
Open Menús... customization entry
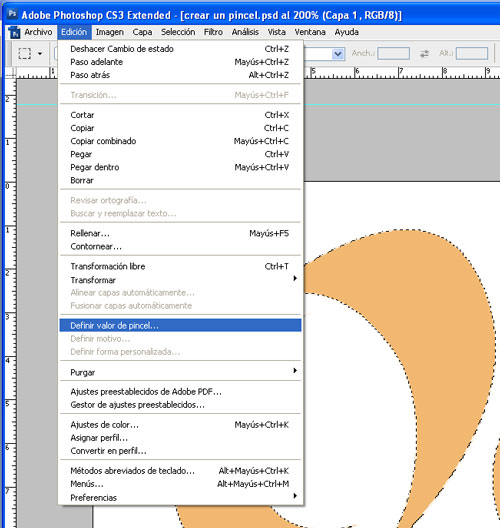(180, 484)
